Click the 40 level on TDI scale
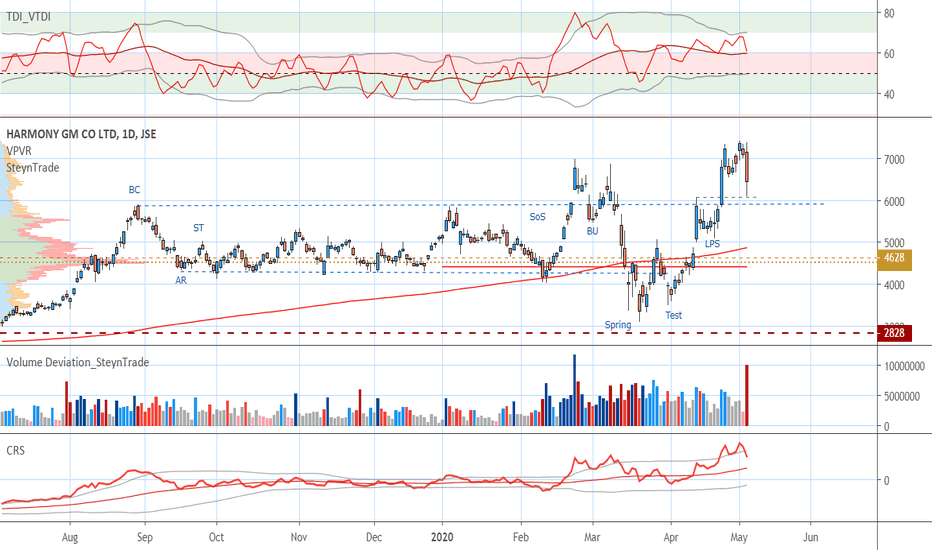 coord(889,95)
